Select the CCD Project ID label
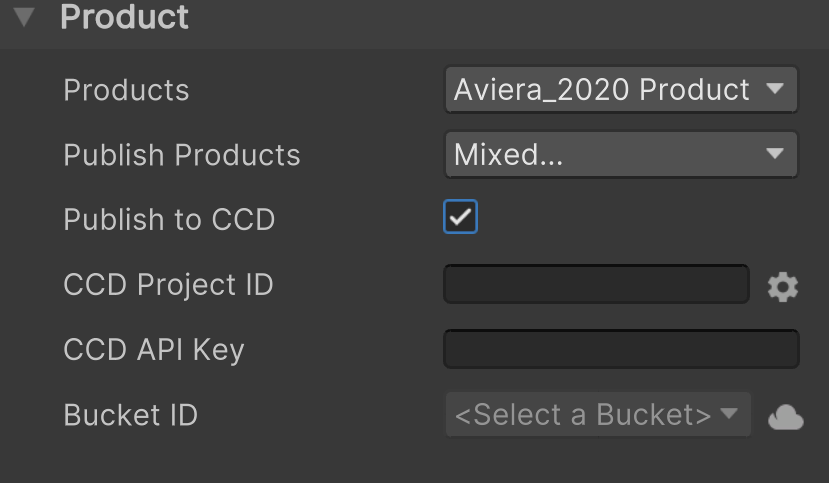Viewport: 829px width, 483px height. pos(168,285)
